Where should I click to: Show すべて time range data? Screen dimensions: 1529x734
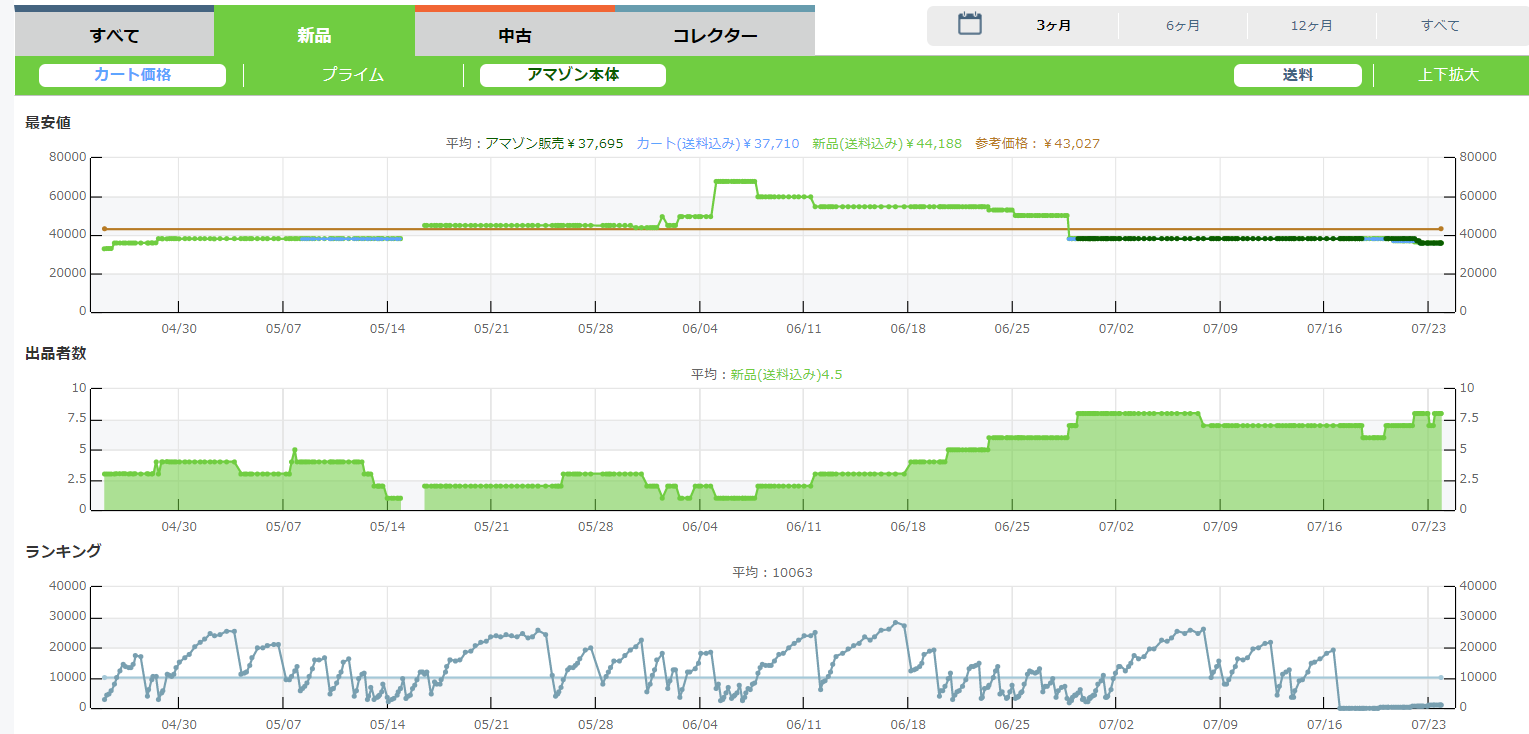tap(1440, 26)
